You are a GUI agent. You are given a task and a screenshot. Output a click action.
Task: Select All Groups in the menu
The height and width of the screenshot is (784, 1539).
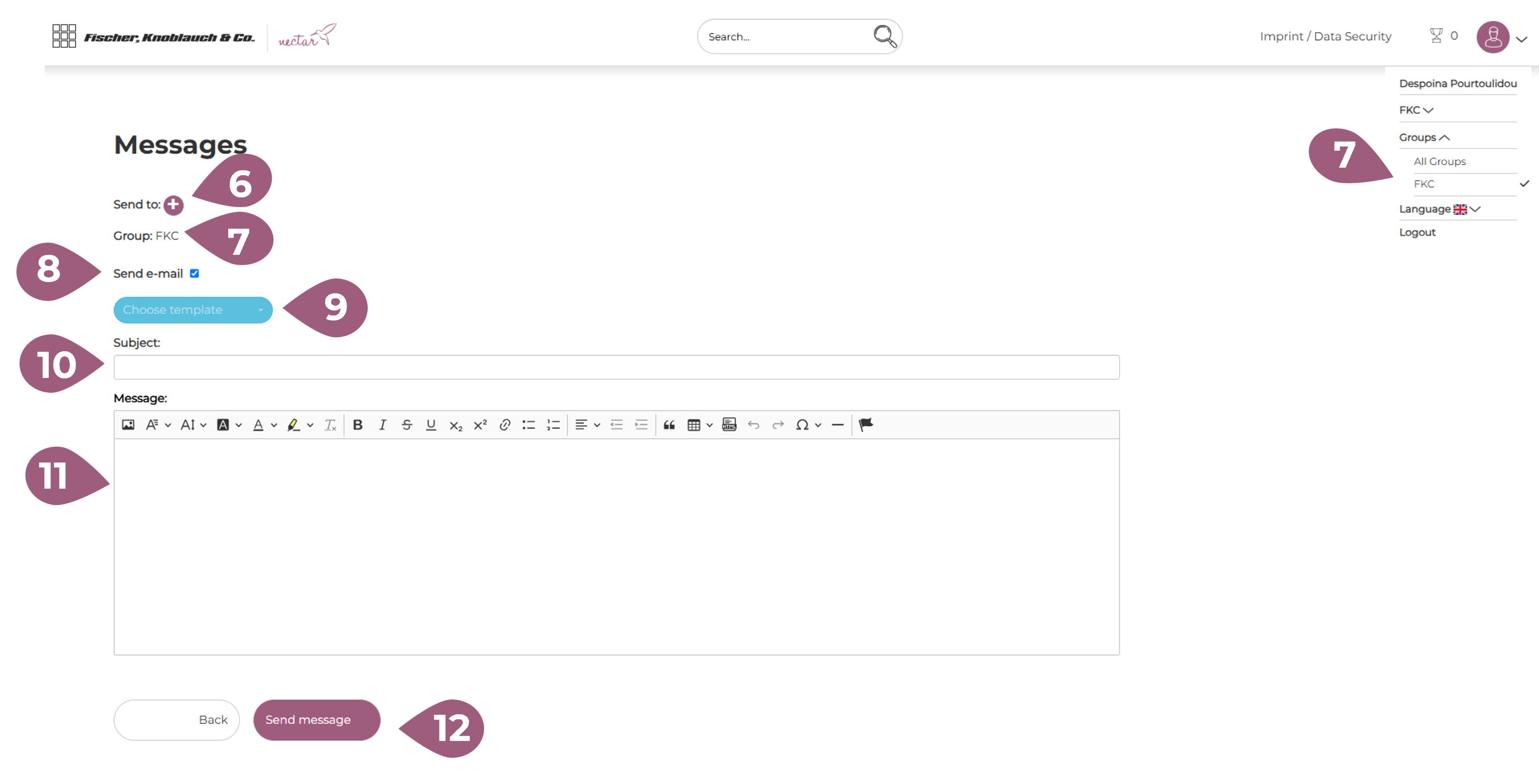[1439, 162]
